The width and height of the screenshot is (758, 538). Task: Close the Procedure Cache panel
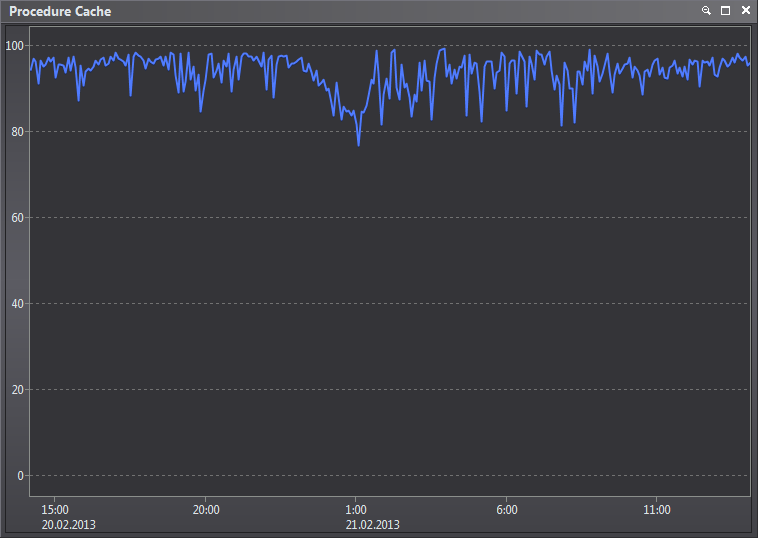[x=745, y=10]
